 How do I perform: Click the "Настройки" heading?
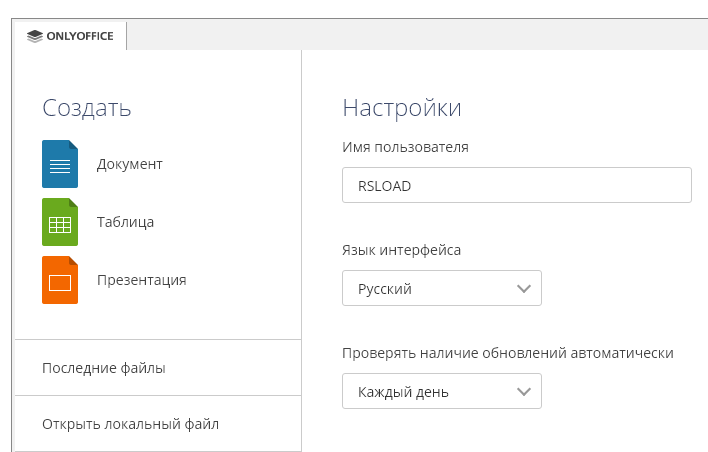pyautogui.click(x=402, y=108)
